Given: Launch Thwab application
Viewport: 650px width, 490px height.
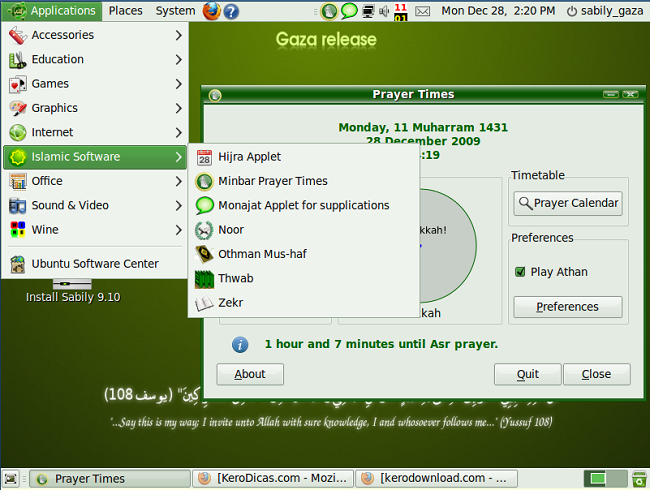Looking at the screenshot, I should [303, 279].
